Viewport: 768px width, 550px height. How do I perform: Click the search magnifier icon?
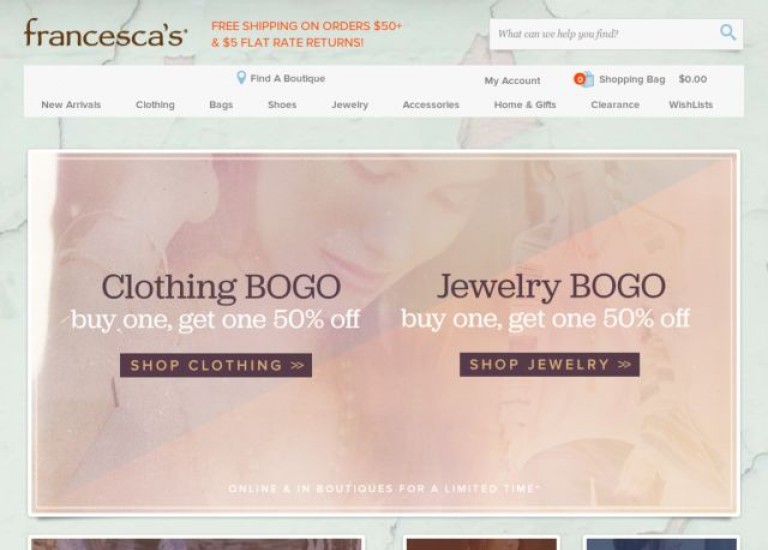click(x=727, y=33)
